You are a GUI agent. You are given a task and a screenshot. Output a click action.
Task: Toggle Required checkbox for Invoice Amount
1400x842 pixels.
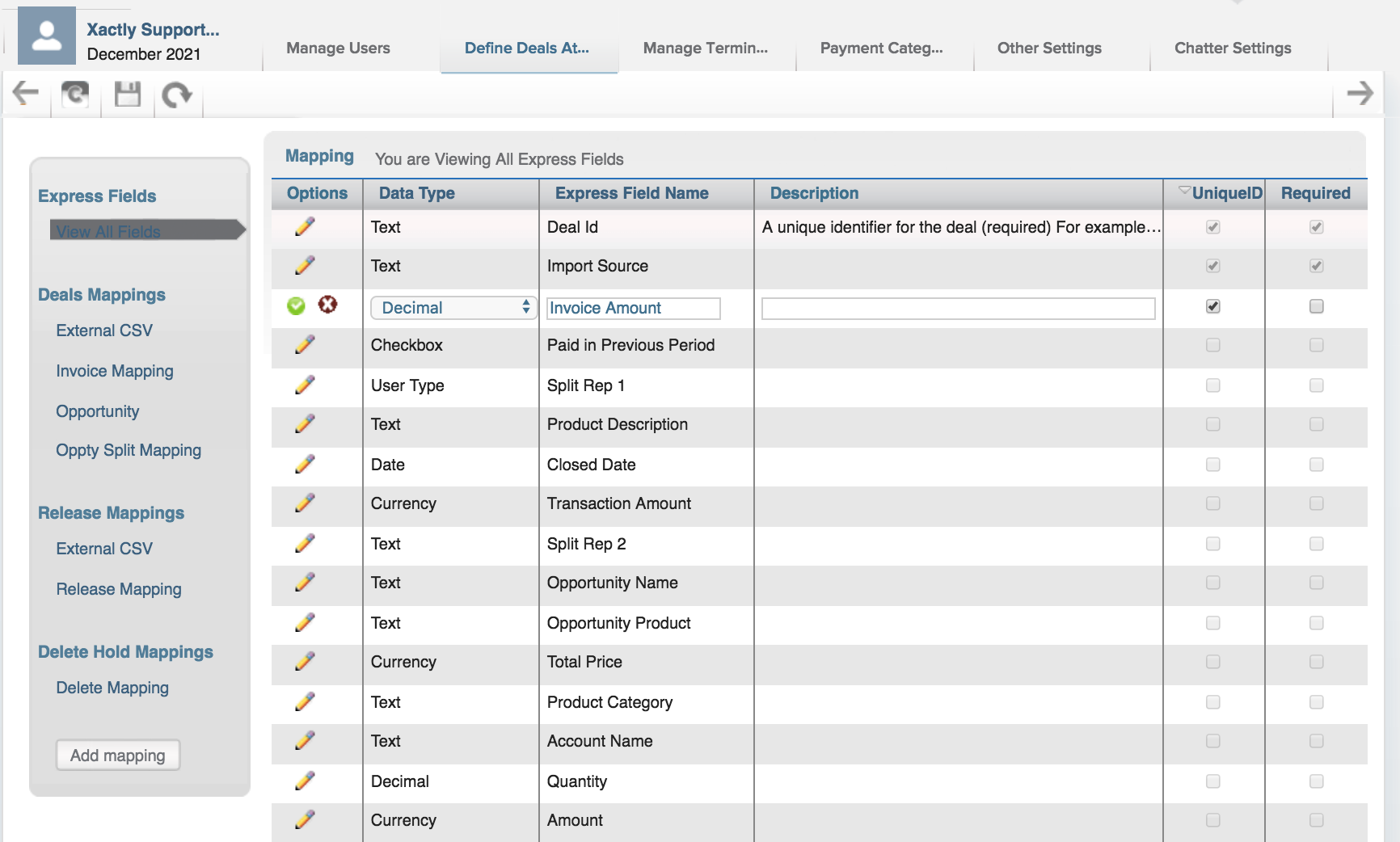tap(1317, 306)
